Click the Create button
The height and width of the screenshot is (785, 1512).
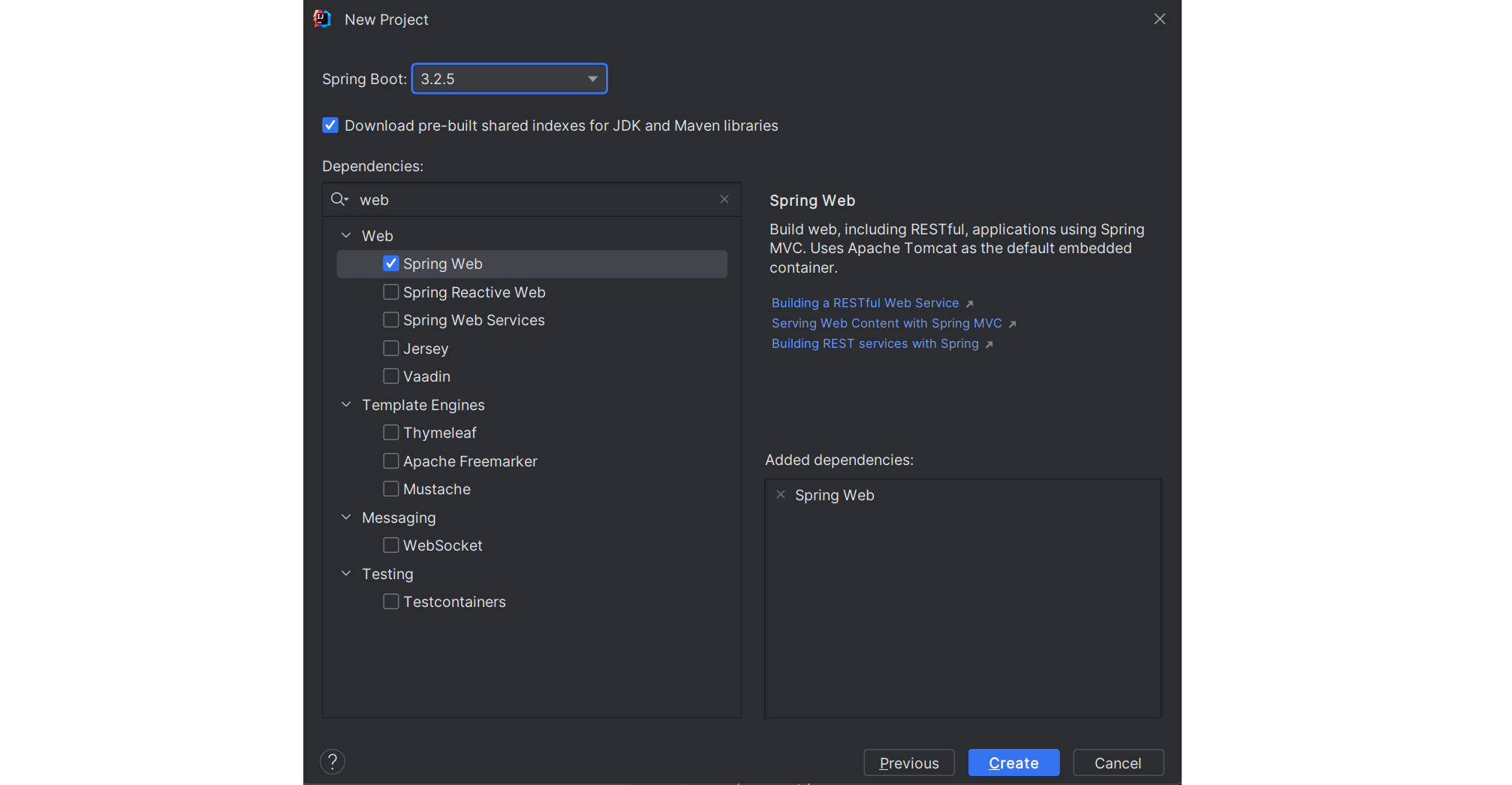1014,762
